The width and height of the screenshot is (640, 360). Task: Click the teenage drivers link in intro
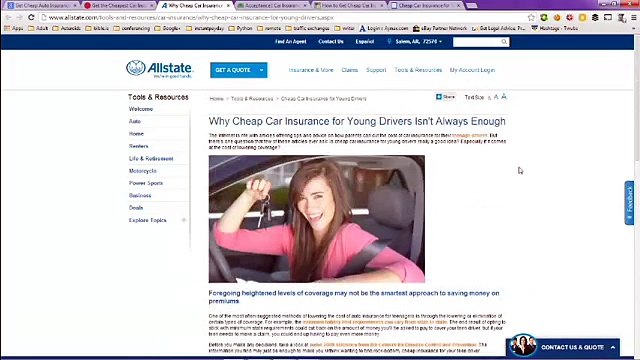[469, 135]
